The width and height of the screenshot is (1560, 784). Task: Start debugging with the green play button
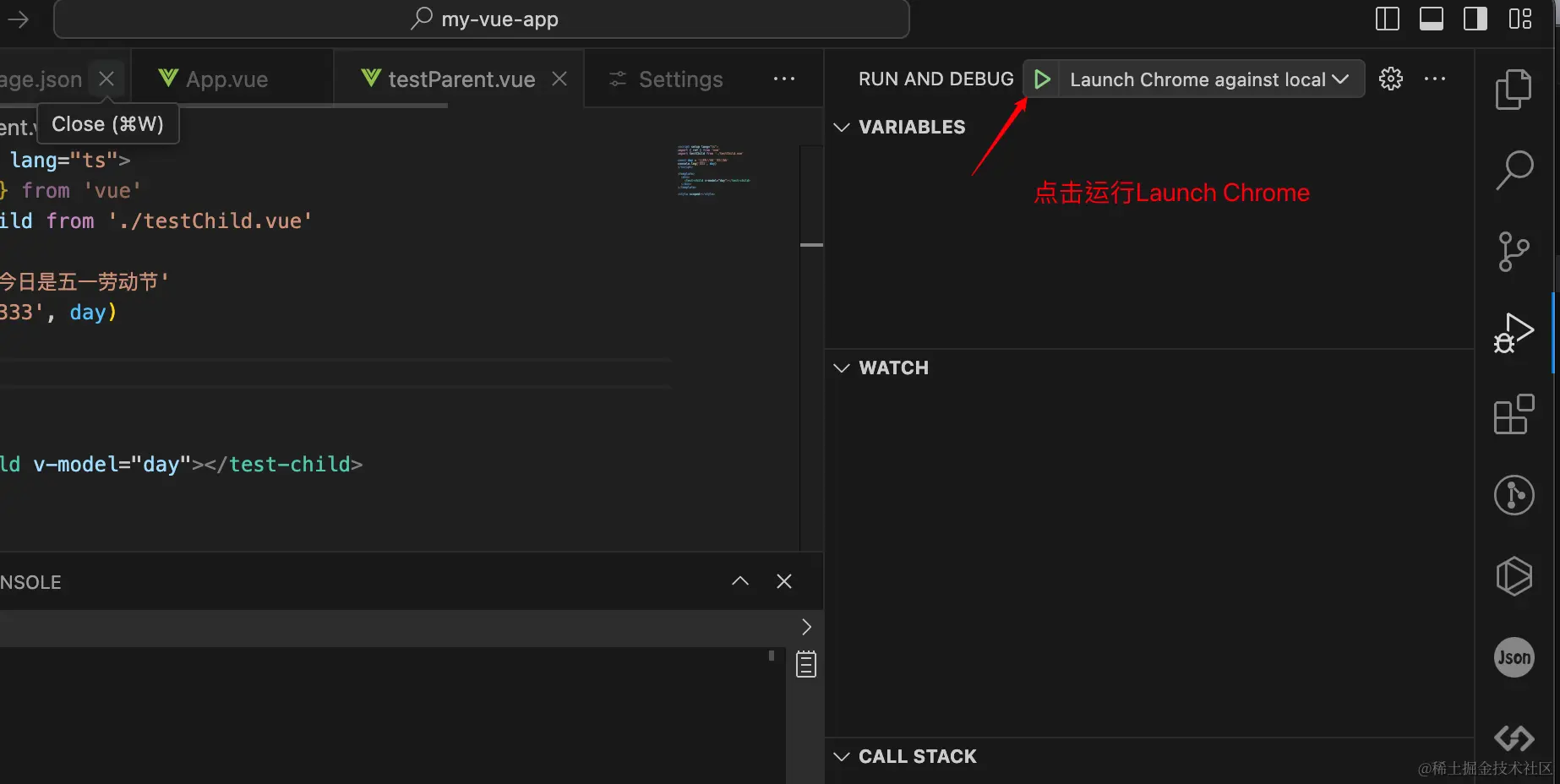tap(1041, 79)
